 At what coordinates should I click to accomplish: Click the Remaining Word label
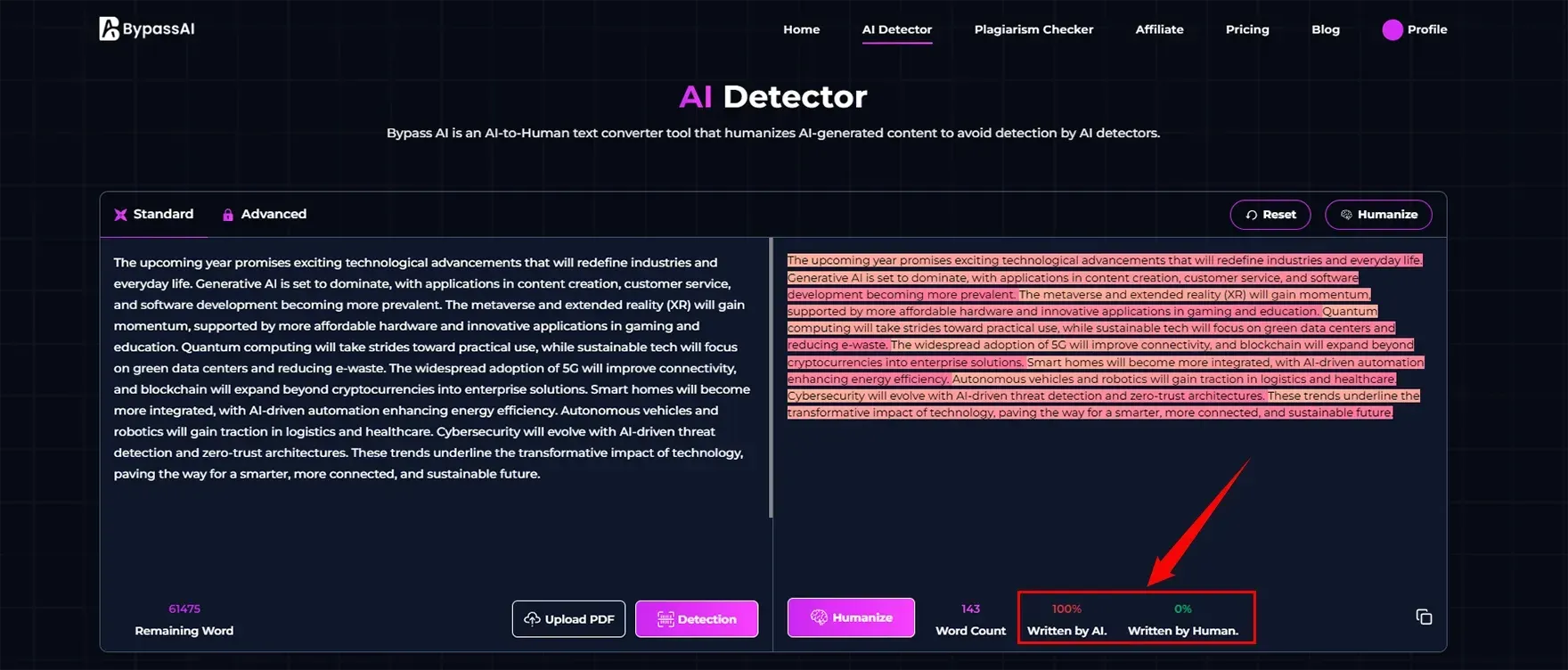[x=184, y=631]
